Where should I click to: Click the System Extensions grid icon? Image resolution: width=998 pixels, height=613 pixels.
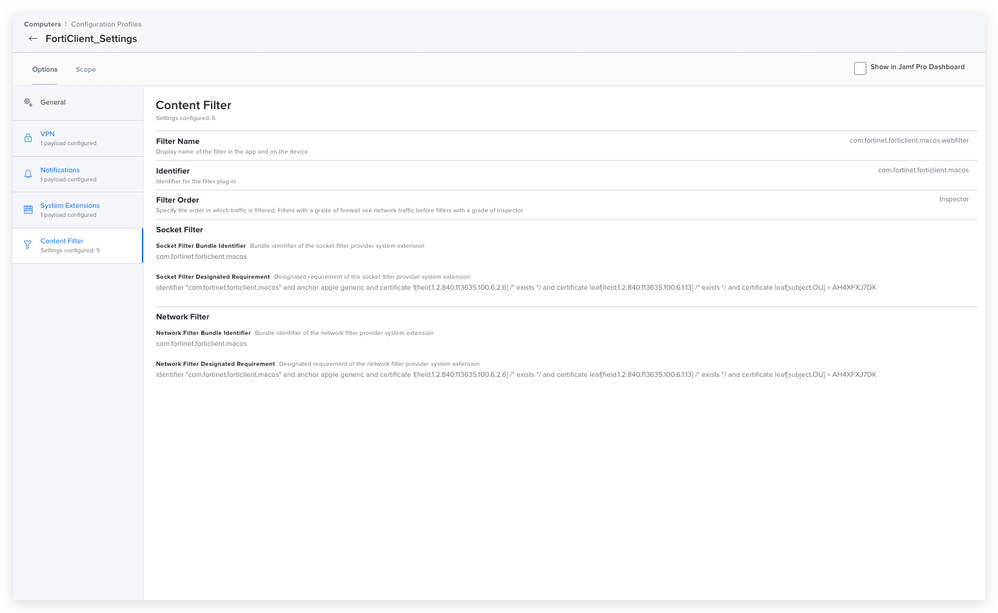pyautogui.click(x=28, y=209)
